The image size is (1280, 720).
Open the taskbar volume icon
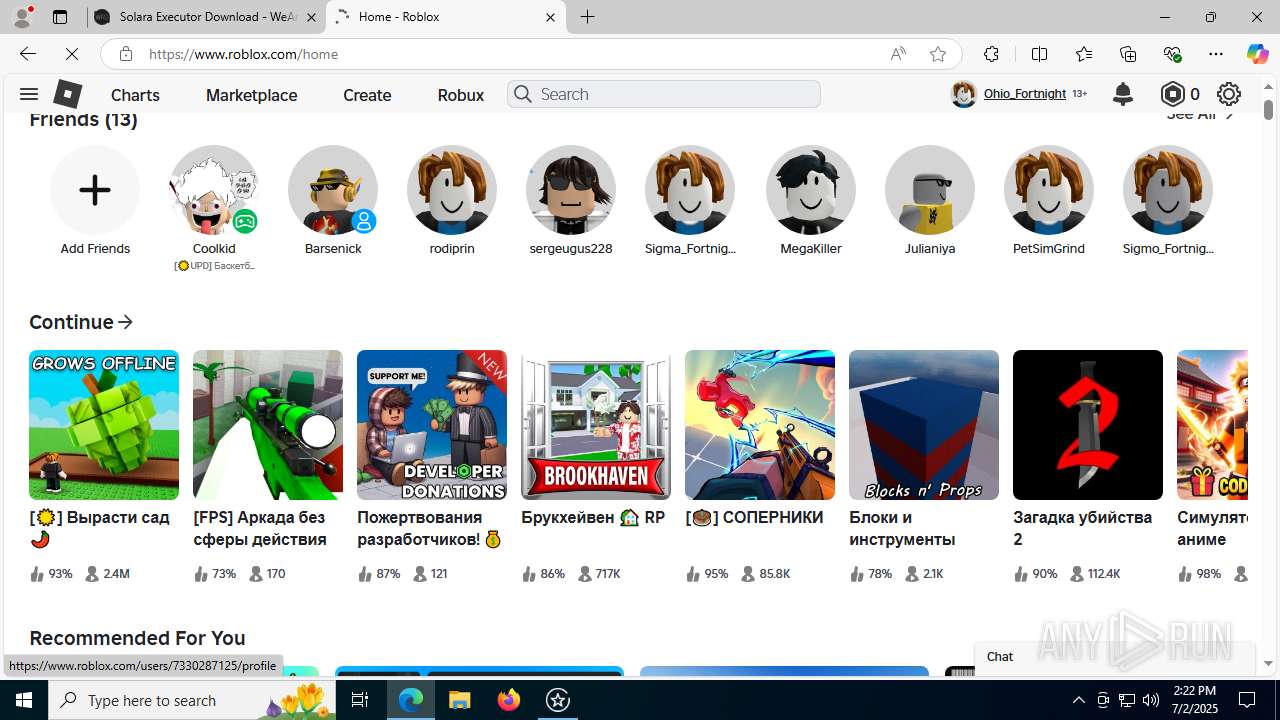(1151, 700)
